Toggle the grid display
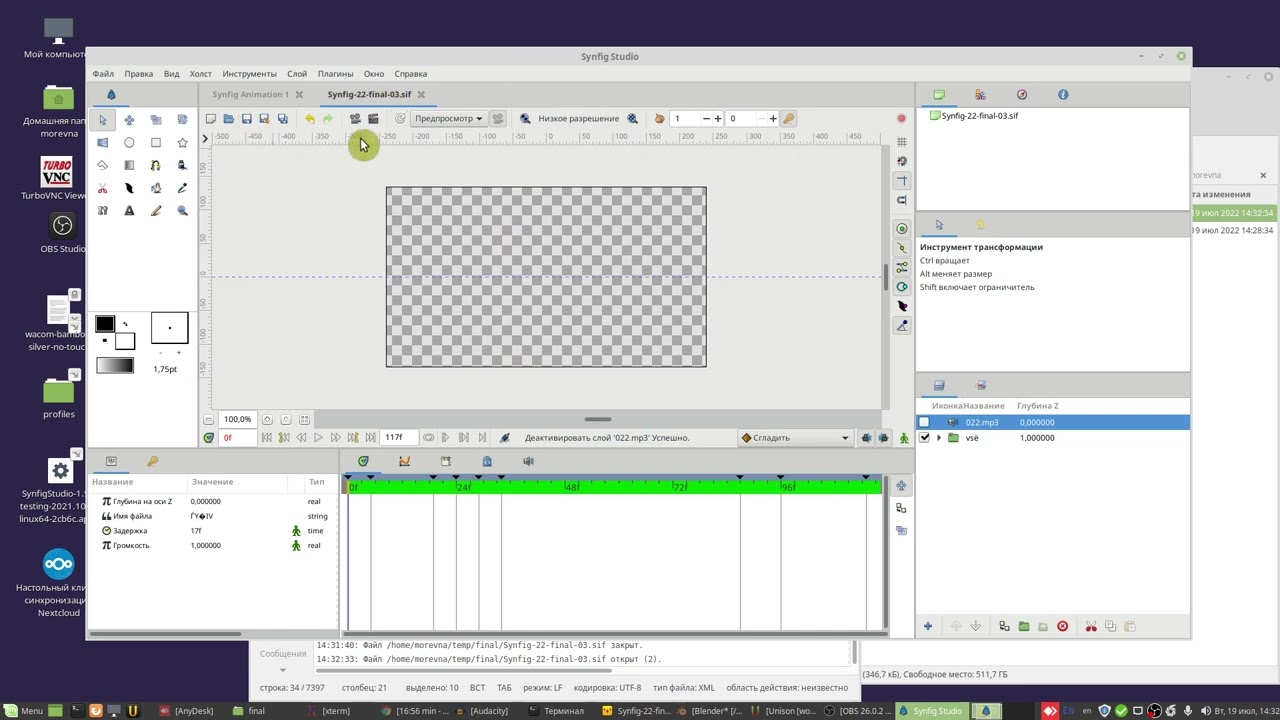Image resolution: width=1280 pixels, height=720 pixels. [x=902, y=142]
